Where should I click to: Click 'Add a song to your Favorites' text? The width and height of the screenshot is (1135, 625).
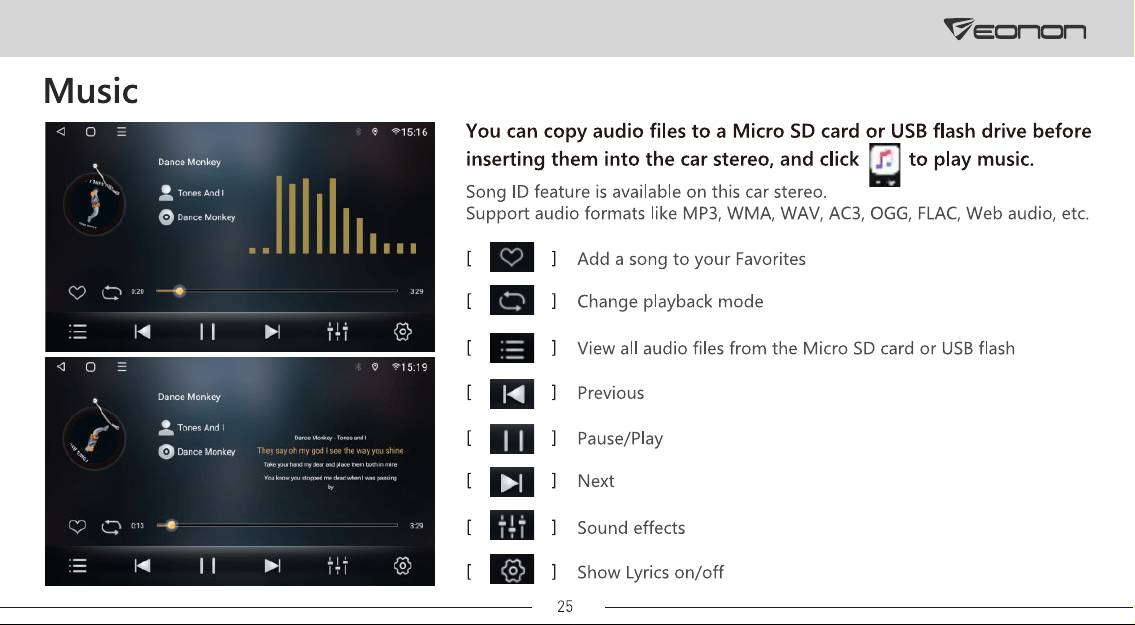coord(691,259)
